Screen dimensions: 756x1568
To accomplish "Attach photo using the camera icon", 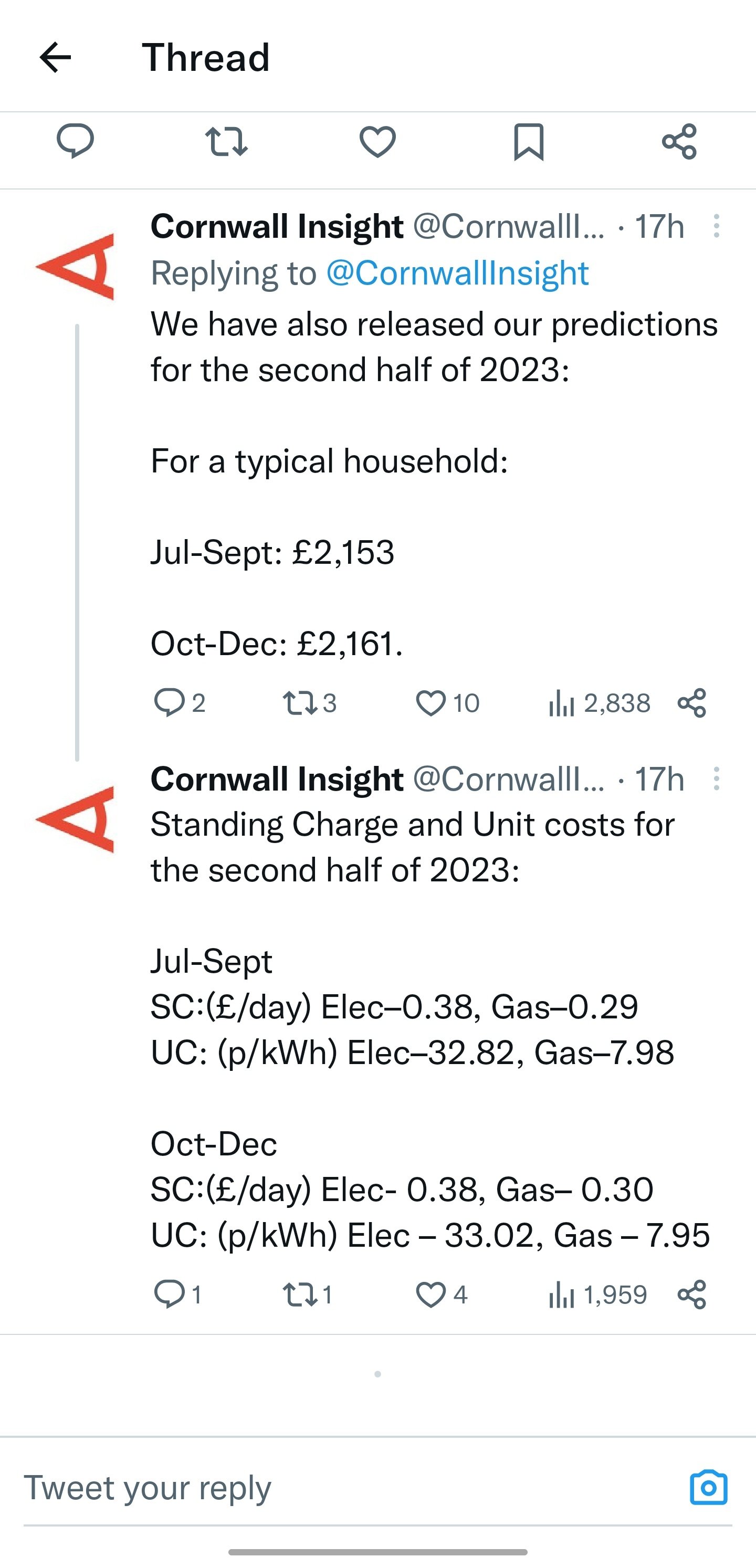I will (709, 1488).
